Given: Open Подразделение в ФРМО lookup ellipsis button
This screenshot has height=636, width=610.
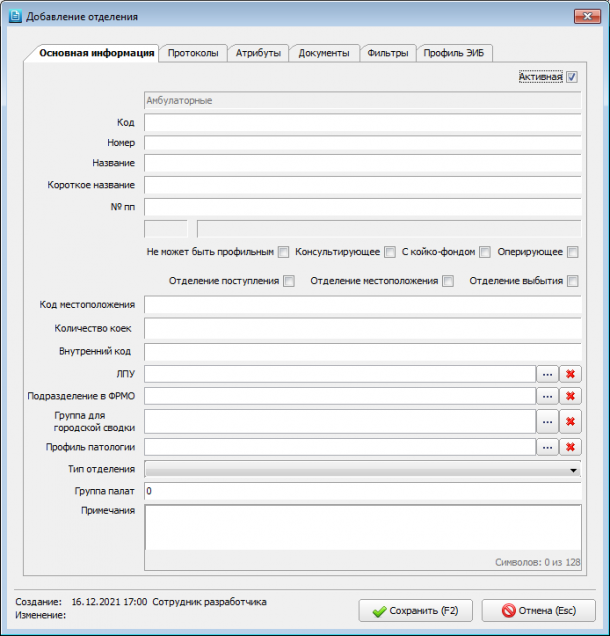Looking at the screenshot, I should pyautogui.click(x=547, y=396).
